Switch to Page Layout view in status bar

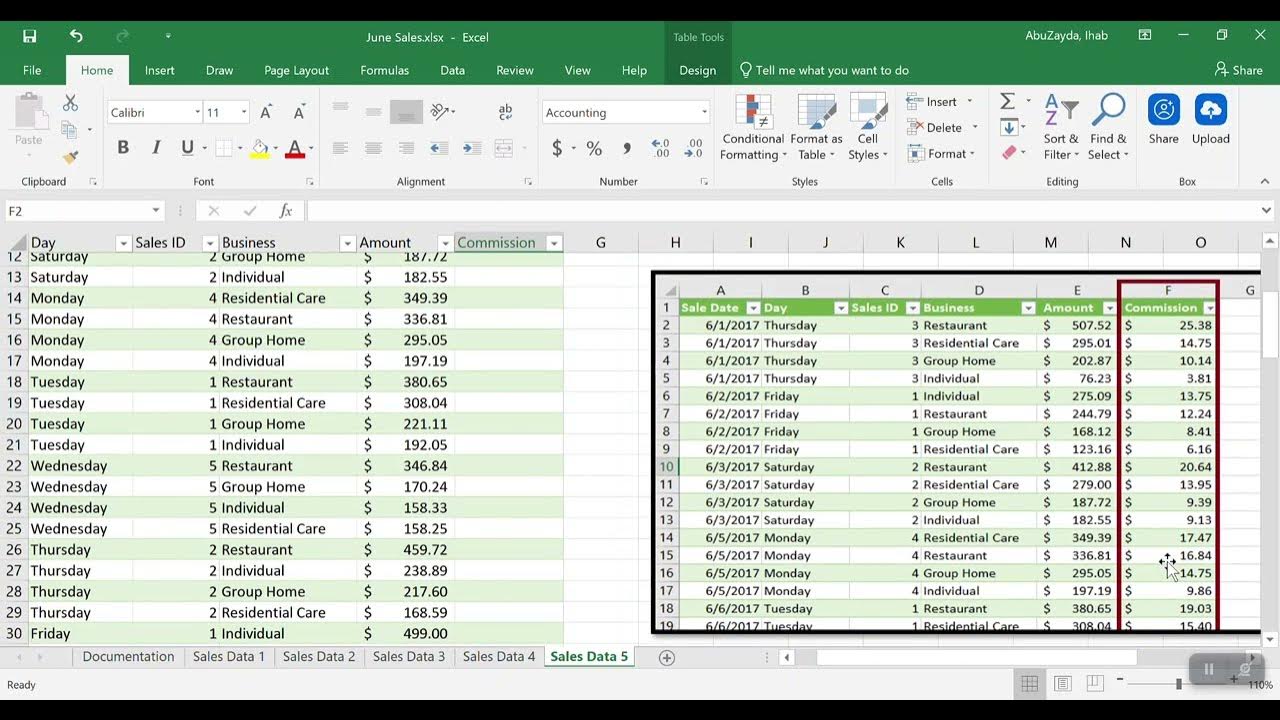click(1062, 684)
